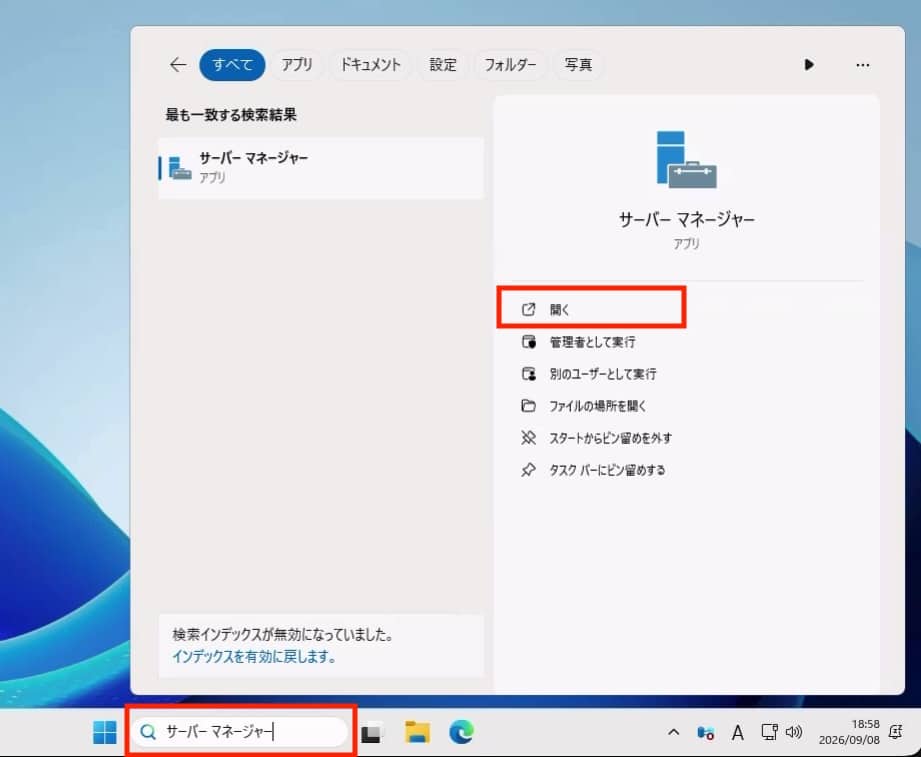Choose タスク バーにピン留めする

point(606,470)
